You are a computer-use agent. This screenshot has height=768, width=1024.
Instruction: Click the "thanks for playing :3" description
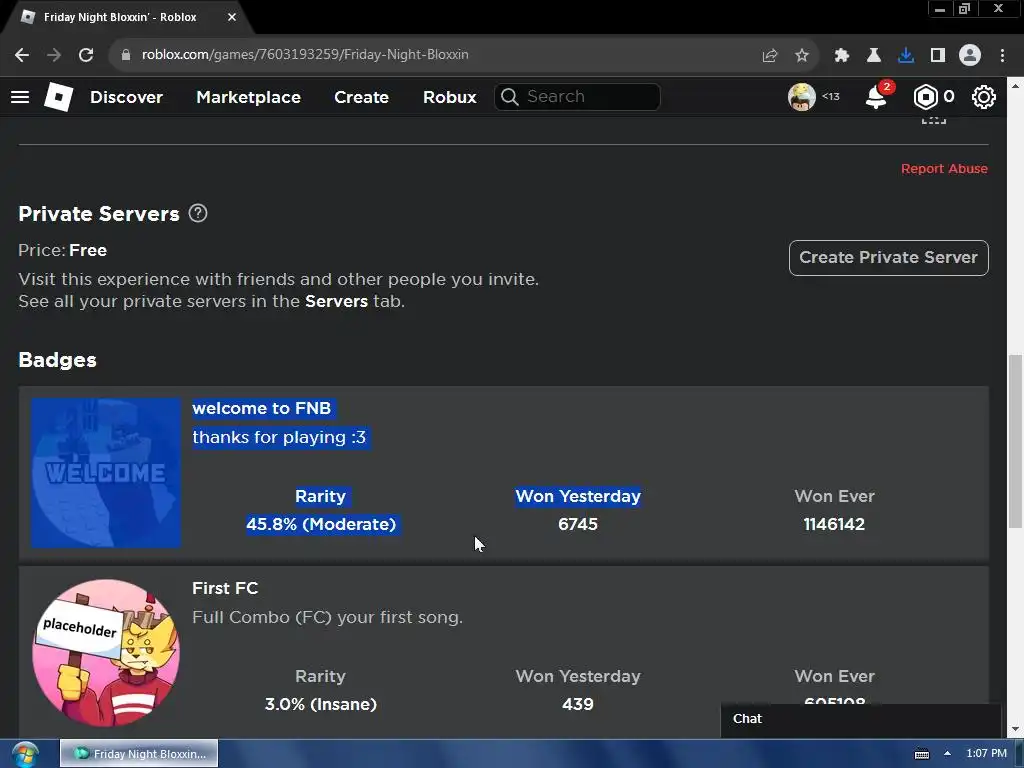[279, 437]
